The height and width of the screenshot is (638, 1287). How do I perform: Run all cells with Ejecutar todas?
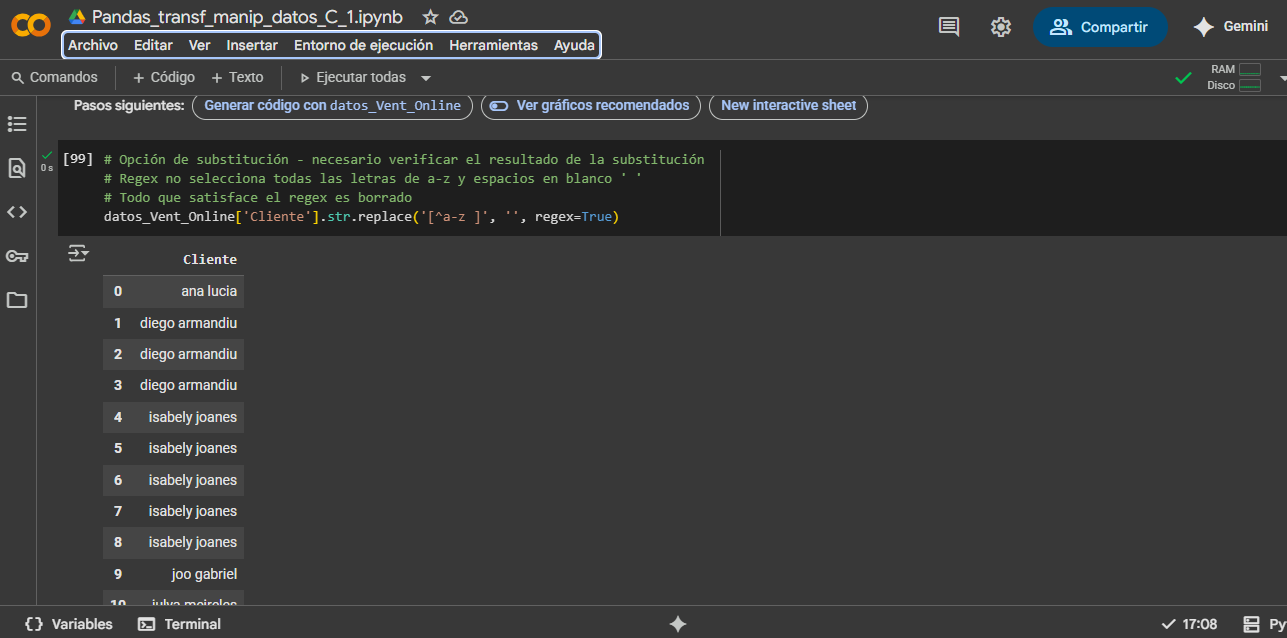[x=353, y=77]
